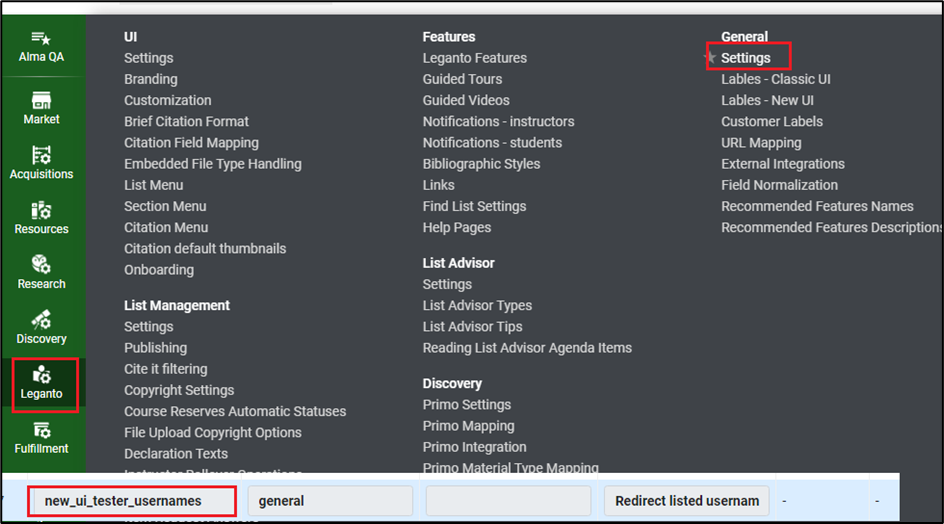
Task: Open Lables - New UI
Action: 767,100
